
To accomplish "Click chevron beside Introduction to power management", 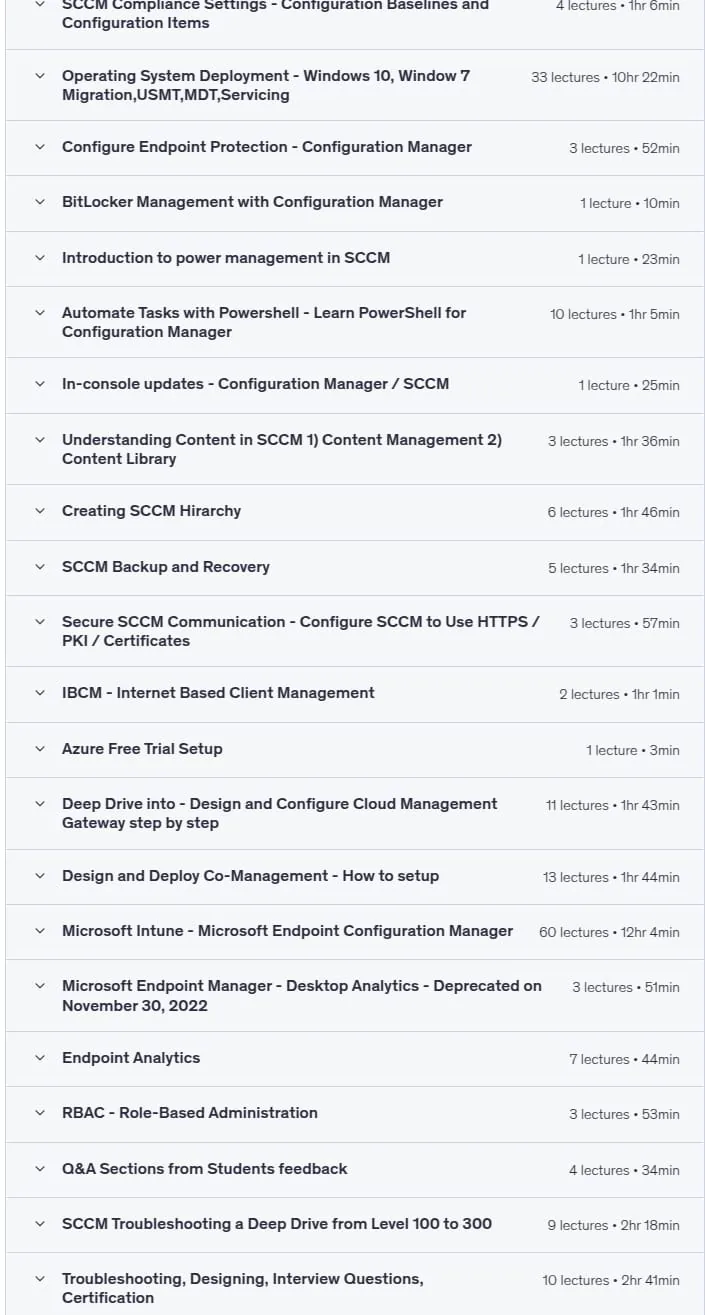I will coord(40,258).
